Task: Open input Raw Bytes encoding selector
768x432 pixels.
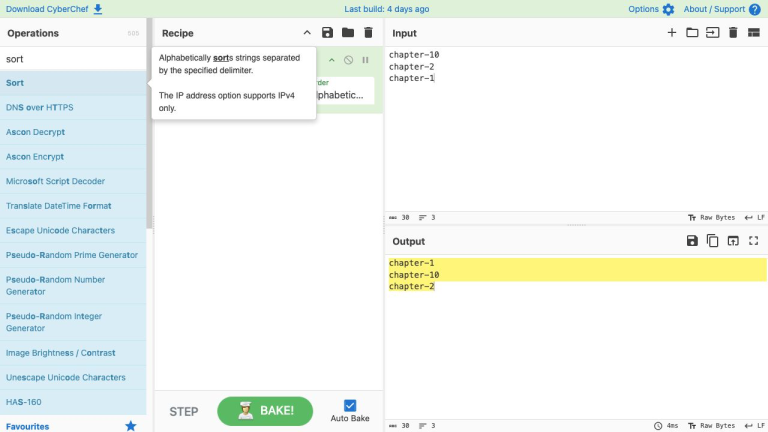Action: tap(711, 217)
